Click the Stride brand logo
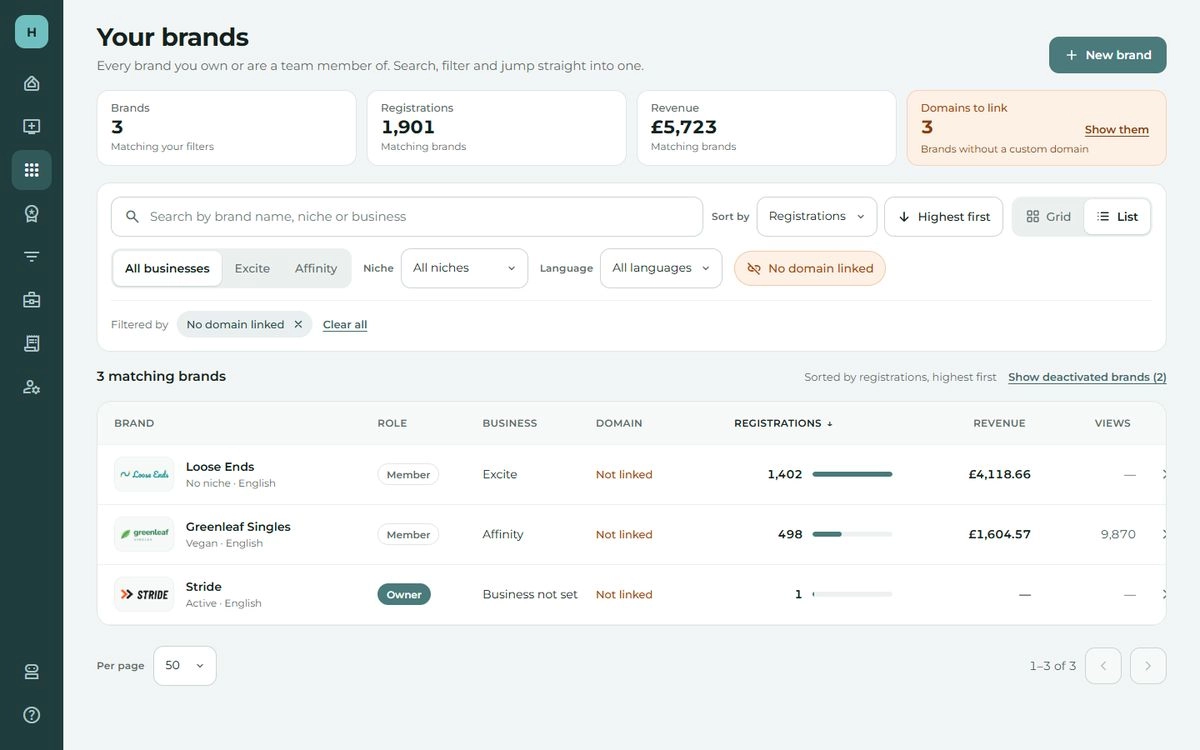This screenshot has width=1200, height=750. 144,595
